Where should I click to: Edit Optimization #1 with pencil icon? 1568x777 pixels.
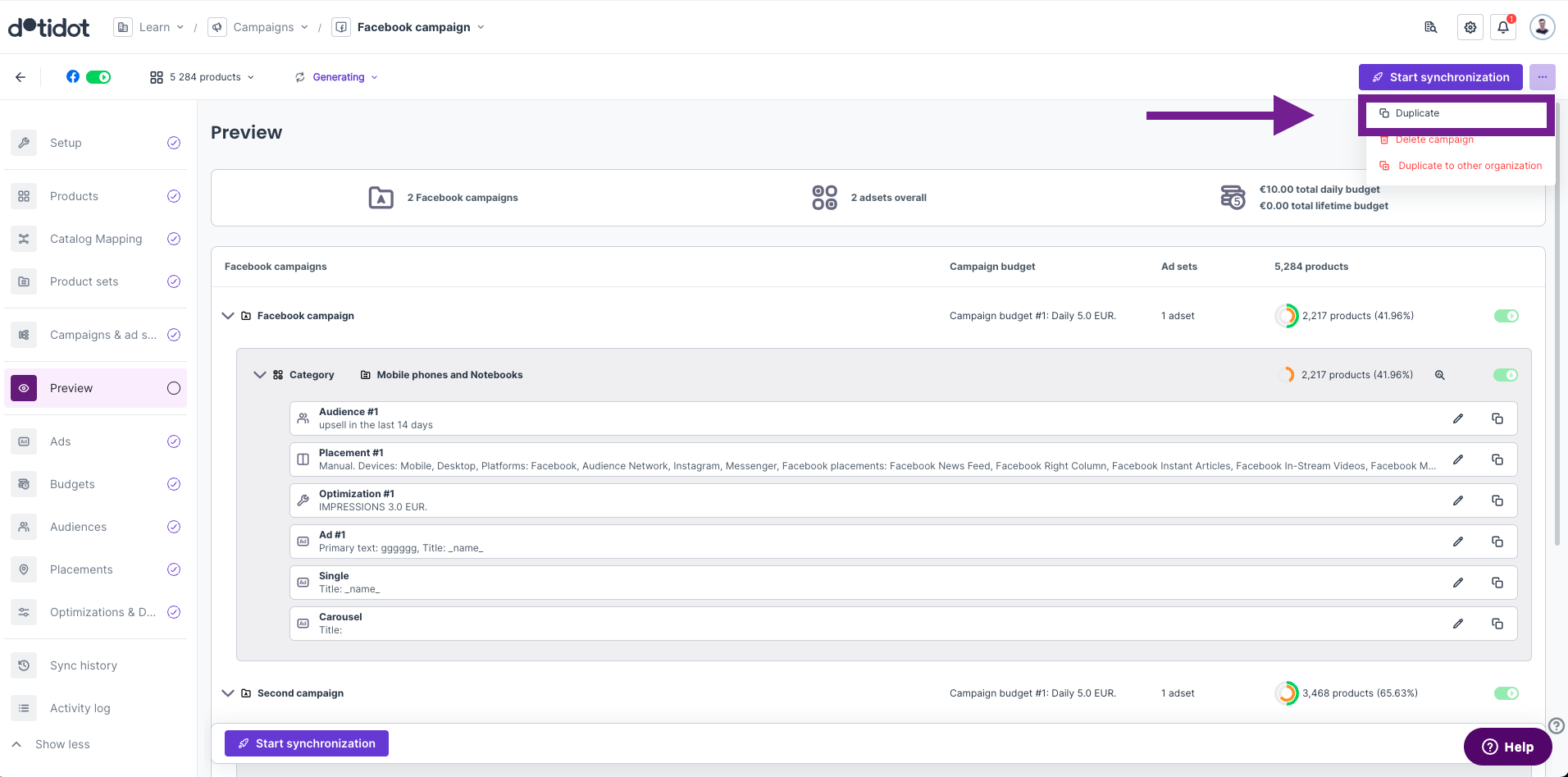(x=1457, y=500)
